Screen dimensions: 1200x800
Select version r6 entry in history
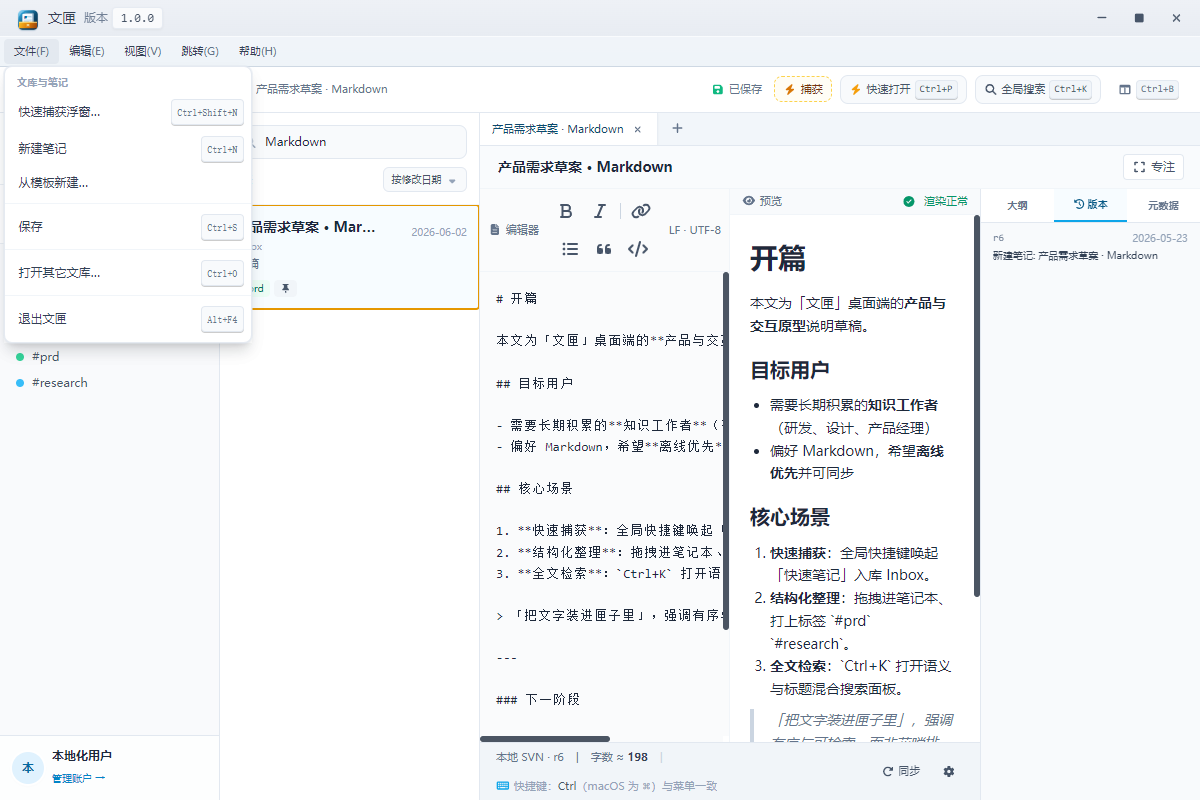[1089, 246]
